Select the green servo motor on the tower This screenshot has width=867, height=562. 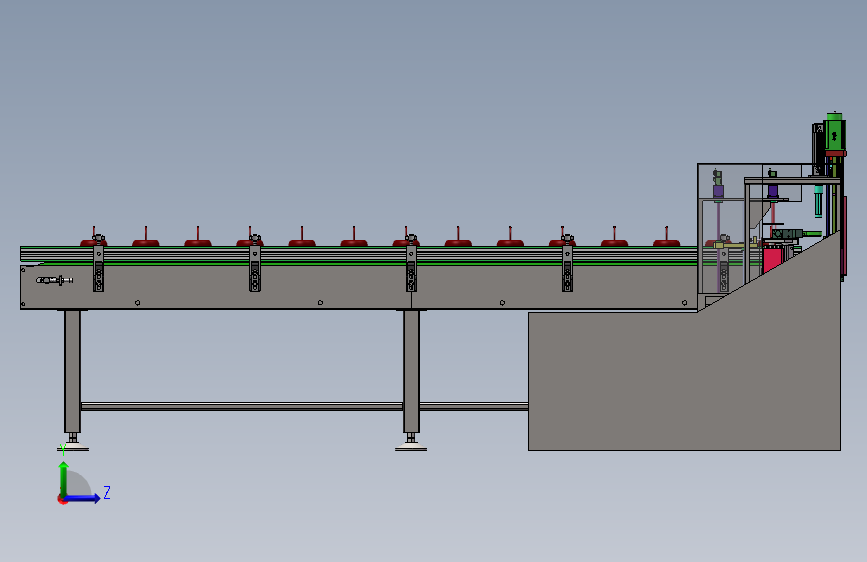[834, 134]
